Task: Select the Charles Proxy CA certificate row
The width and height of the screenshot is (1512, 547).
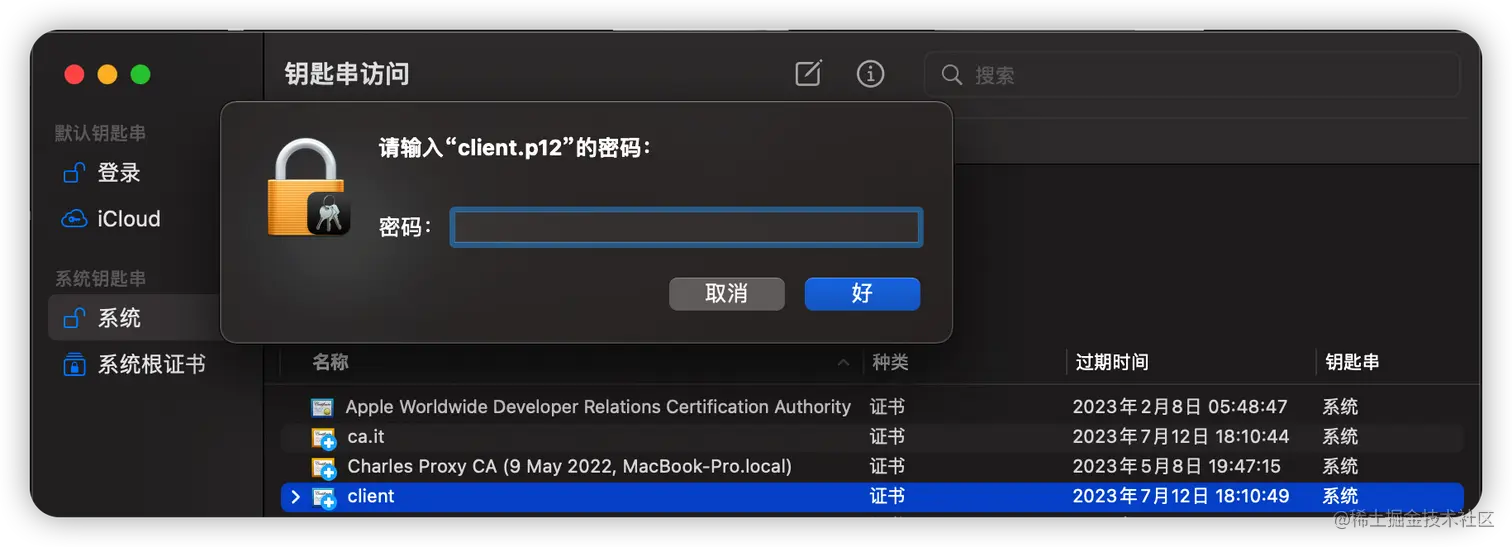Action: [x=871, y=467]
